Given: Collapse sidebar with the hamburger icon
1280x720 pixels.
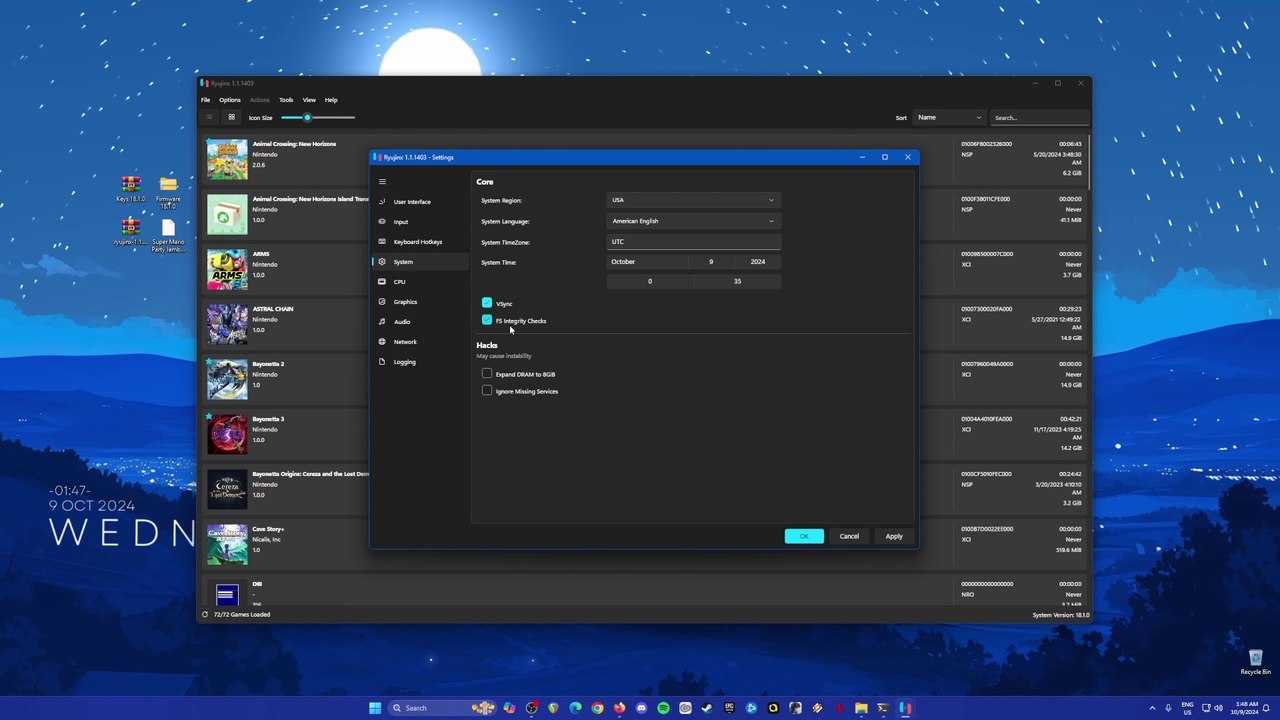Looking at the screenshot, I should click(382, 182).
